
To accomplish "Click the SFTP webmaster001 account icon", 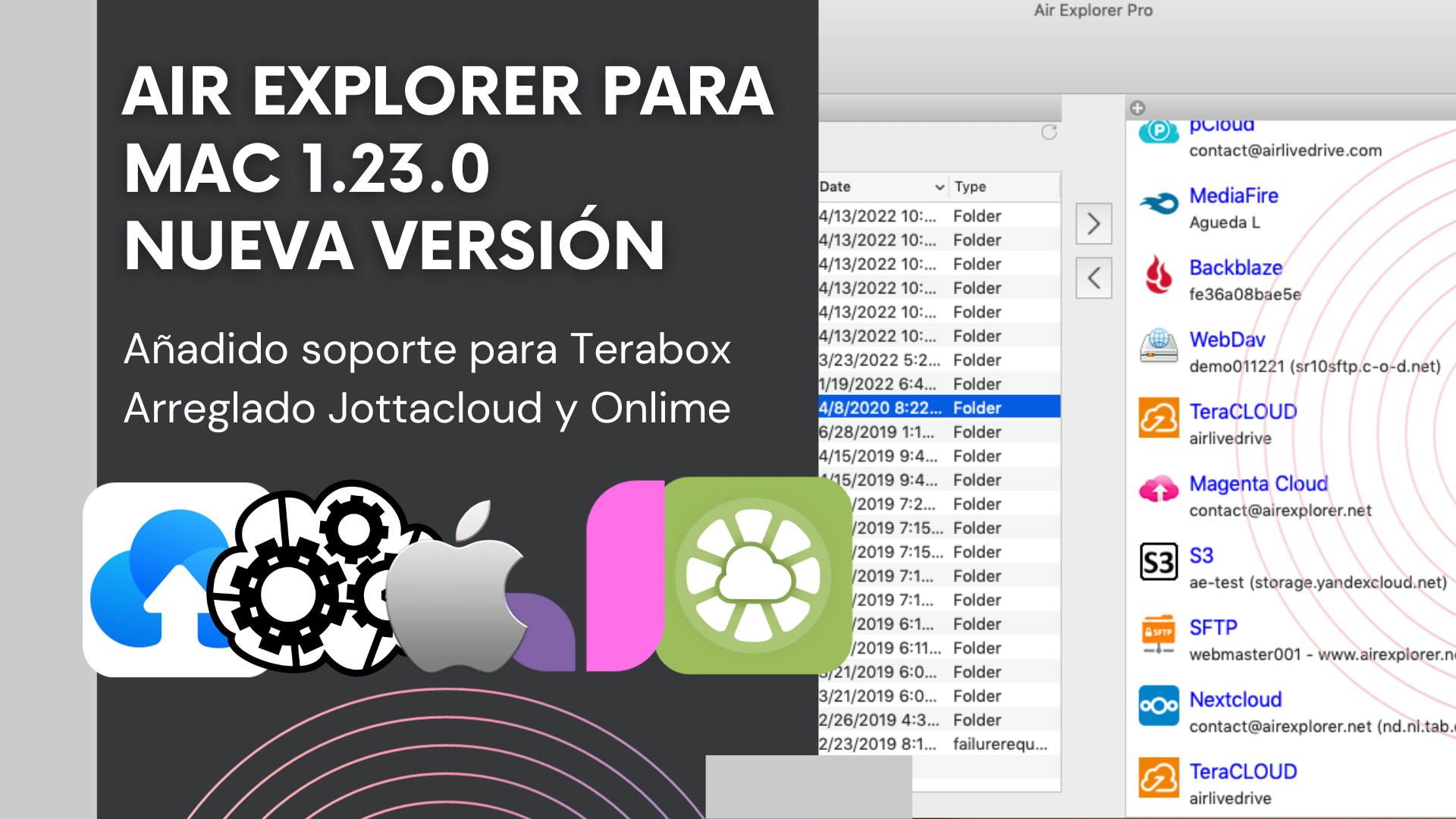I will pos(1158,634).
